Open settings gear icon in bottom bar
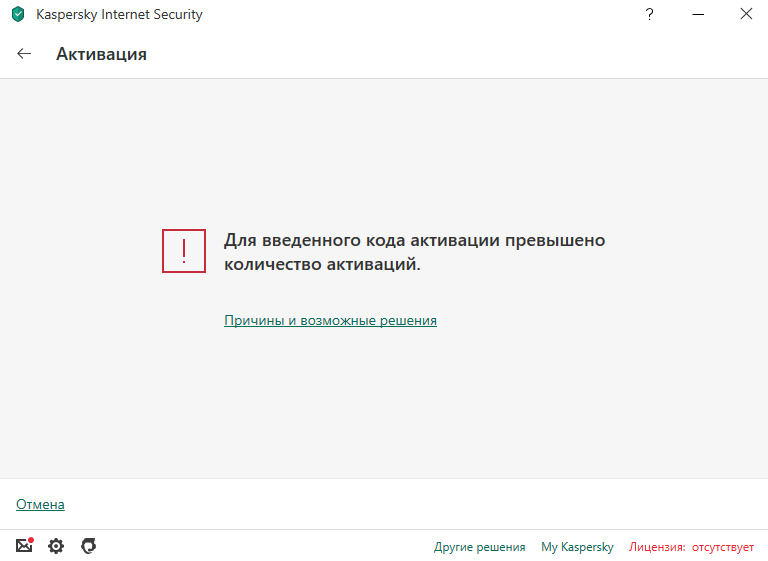This screenshot has height=561, width=768. [56, 545]
